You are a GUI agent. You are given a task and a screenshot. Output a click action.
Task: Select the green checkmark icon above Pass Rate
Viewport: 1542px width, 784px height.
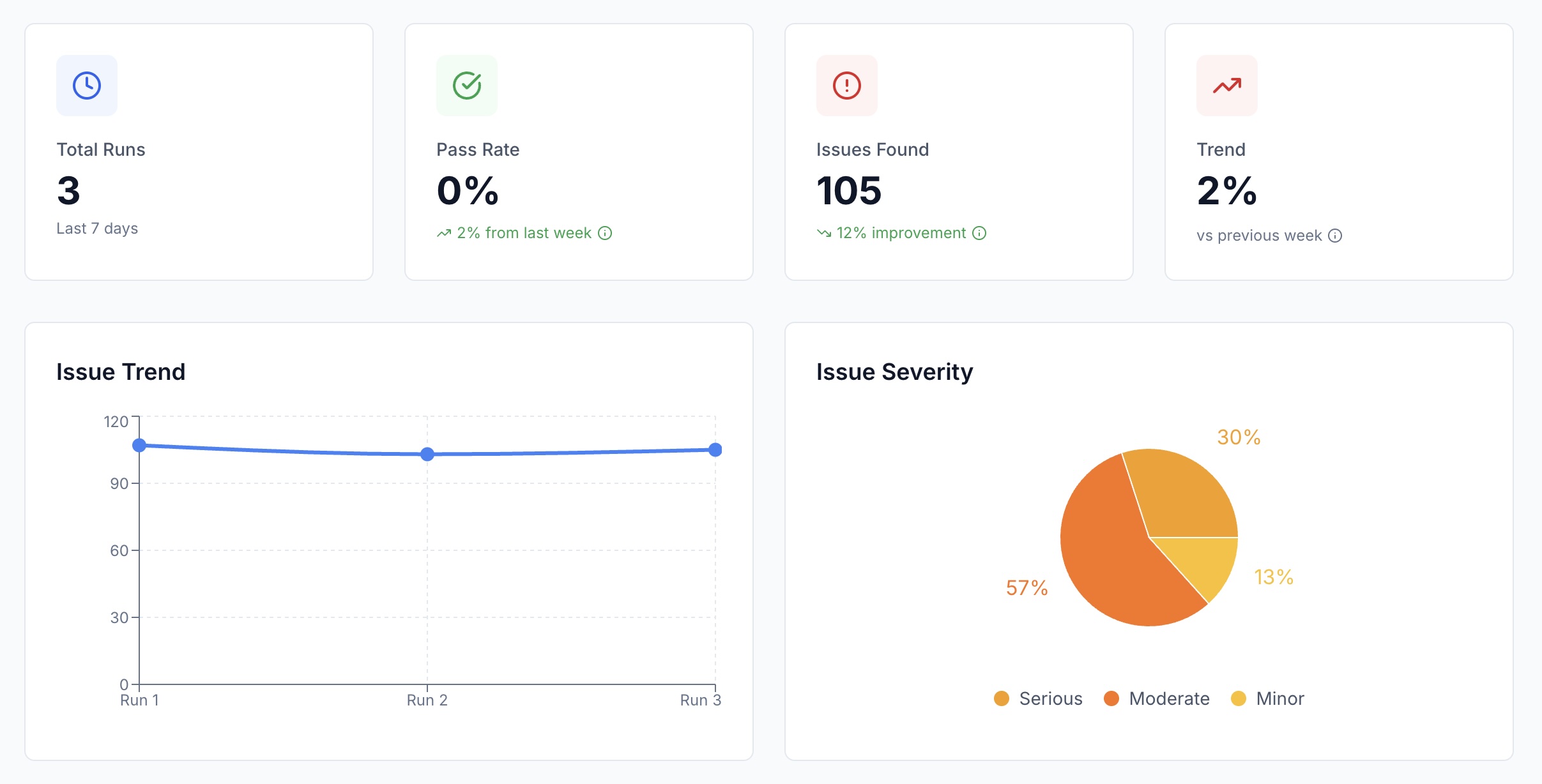click(x=467, y=85)
